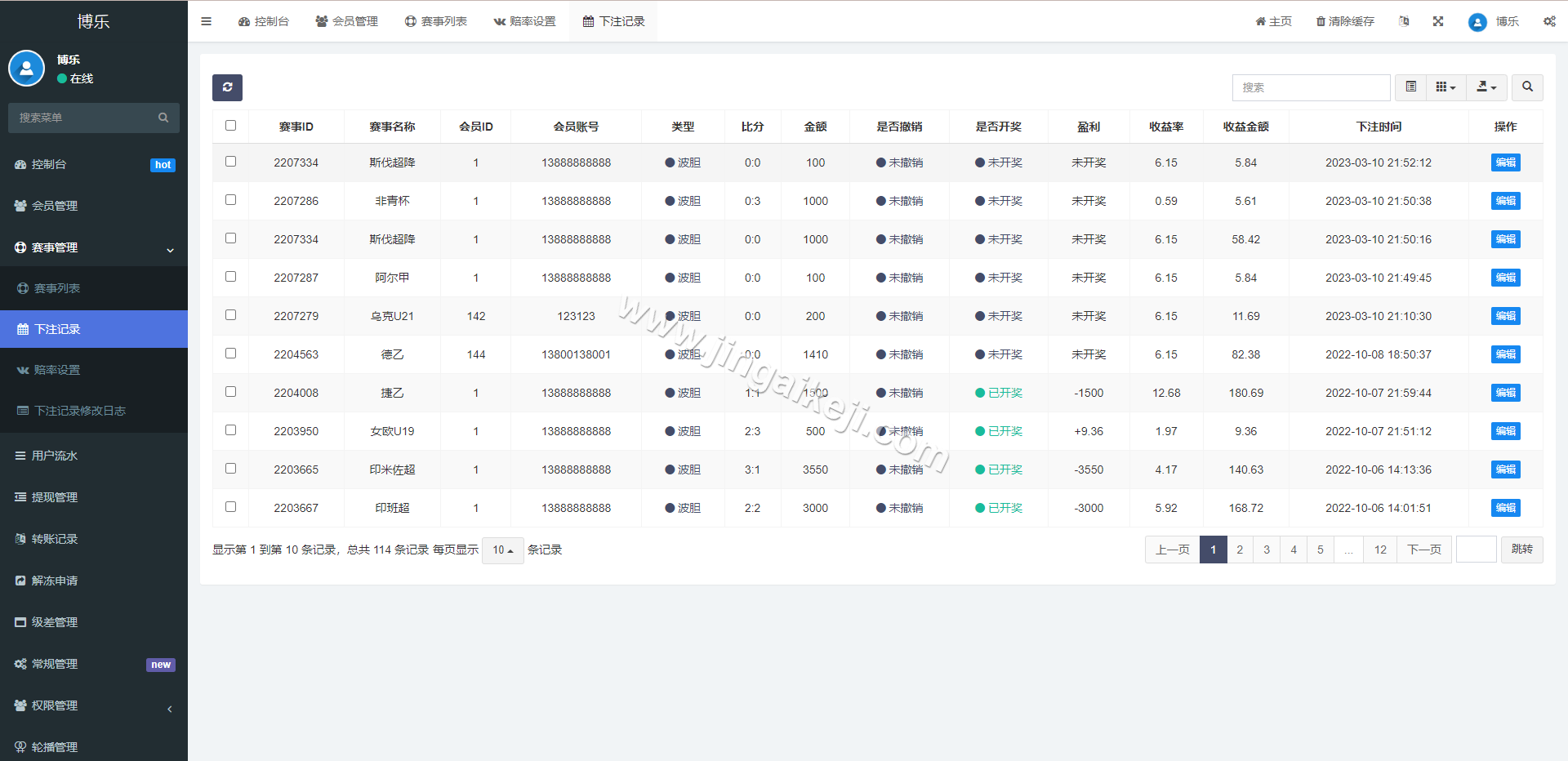The height and width of the screenshot is (761, 1568).
Task: Select the checkbox for record 2204563 德乙
Action: 230,353
